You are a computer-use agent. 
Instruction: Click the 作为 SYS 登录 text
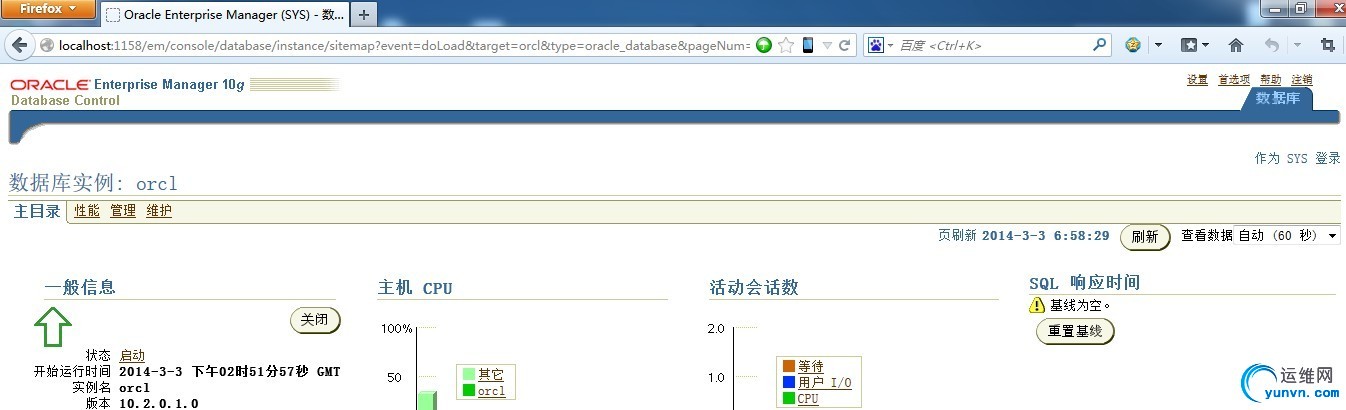pyautogui.click(x=1297, y=158)
